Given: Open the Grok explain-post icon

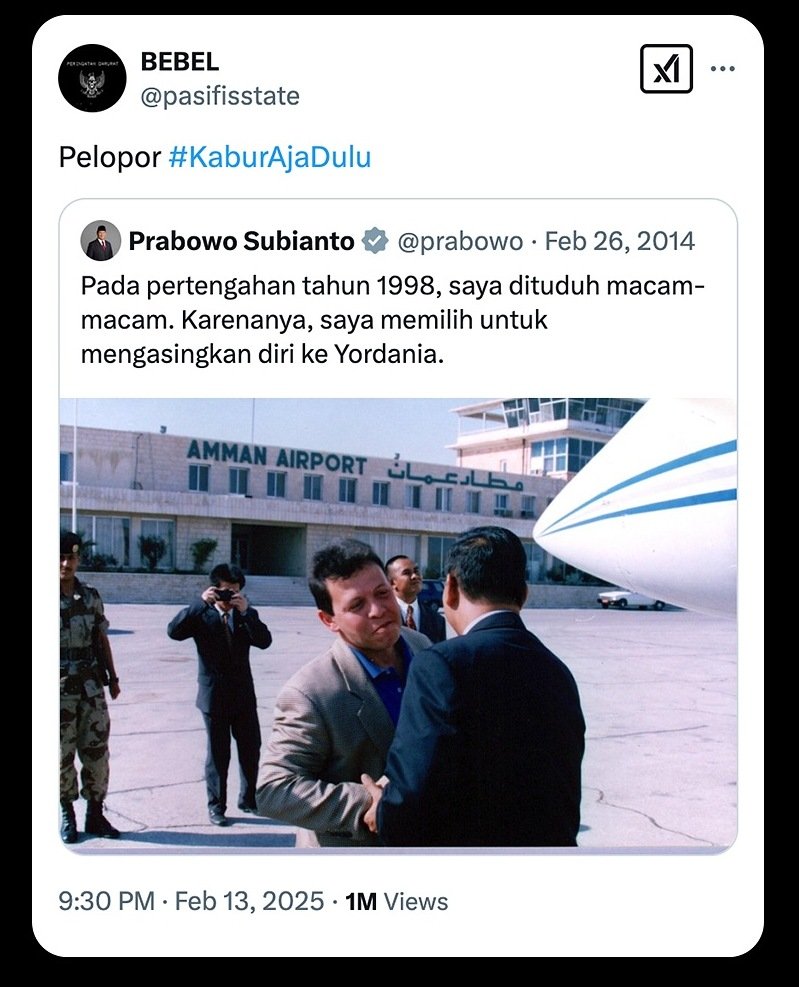Looking at the screenshot, I should [x=666, y=69].
